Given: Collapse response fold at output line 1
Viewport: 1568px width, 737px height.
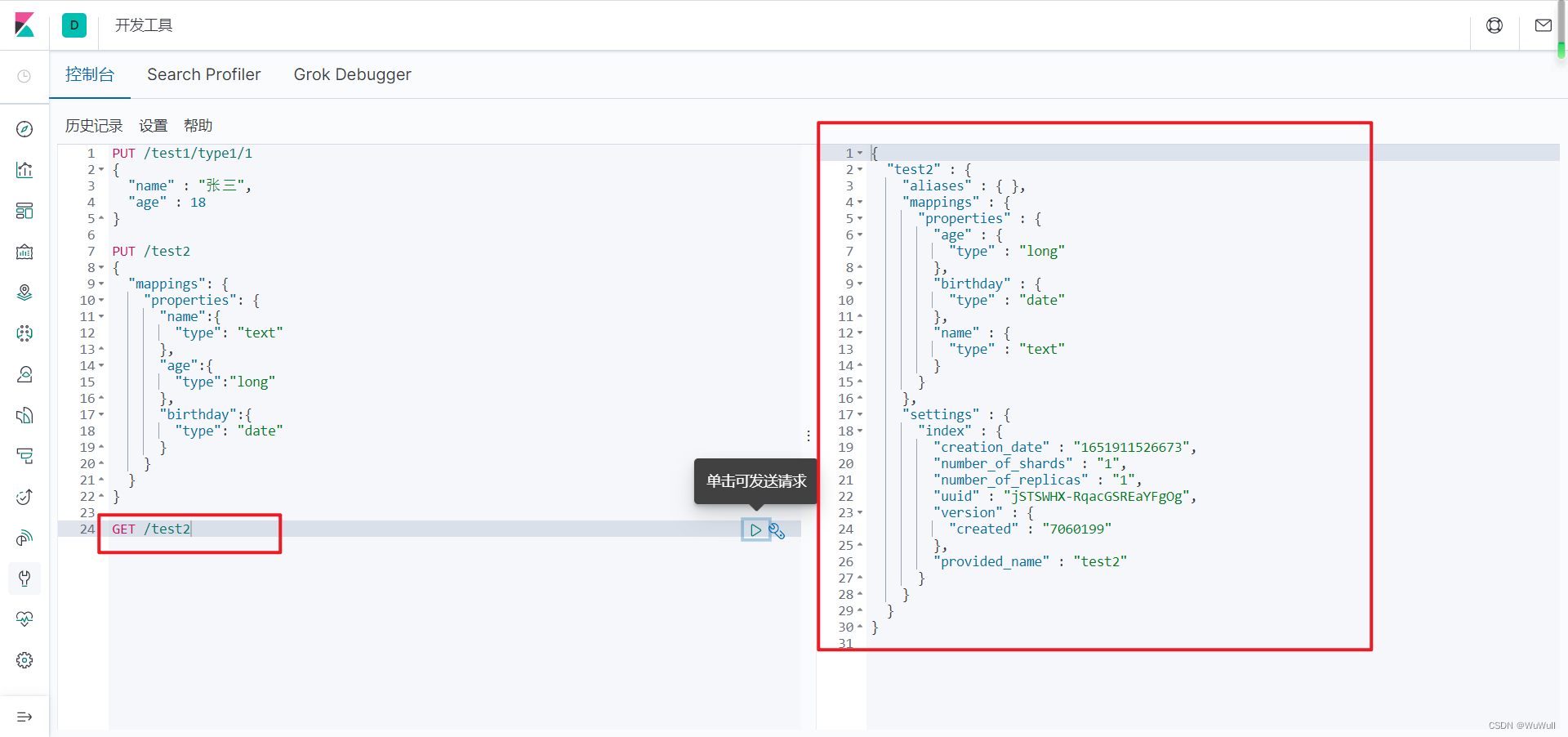Looking at the screenshot, I should click(x=860, y=154).
